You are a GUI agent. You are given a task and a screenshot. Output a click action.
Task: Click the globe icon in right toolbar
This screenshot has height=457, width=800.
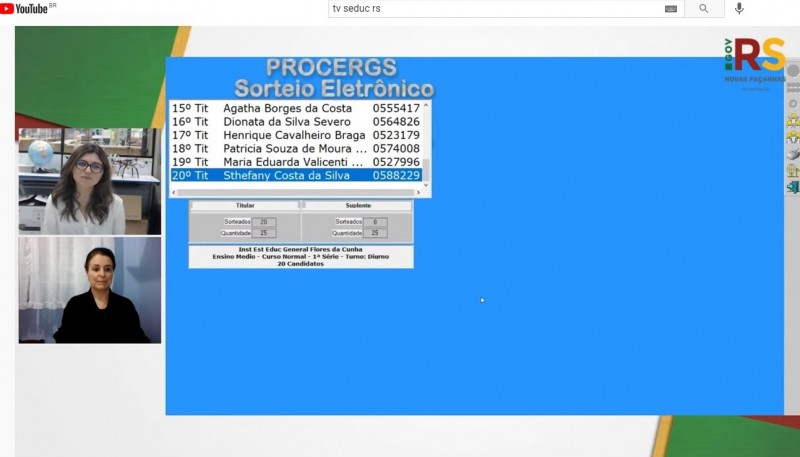pyautogui.click(x=793, y=170)
